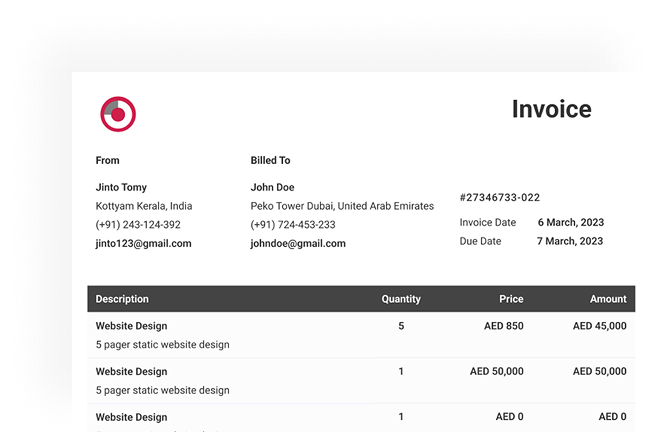Viewport: 658px width, 440px height.
Task: Click invoice number #27346733-022
Action: click(x=499, y=198)
